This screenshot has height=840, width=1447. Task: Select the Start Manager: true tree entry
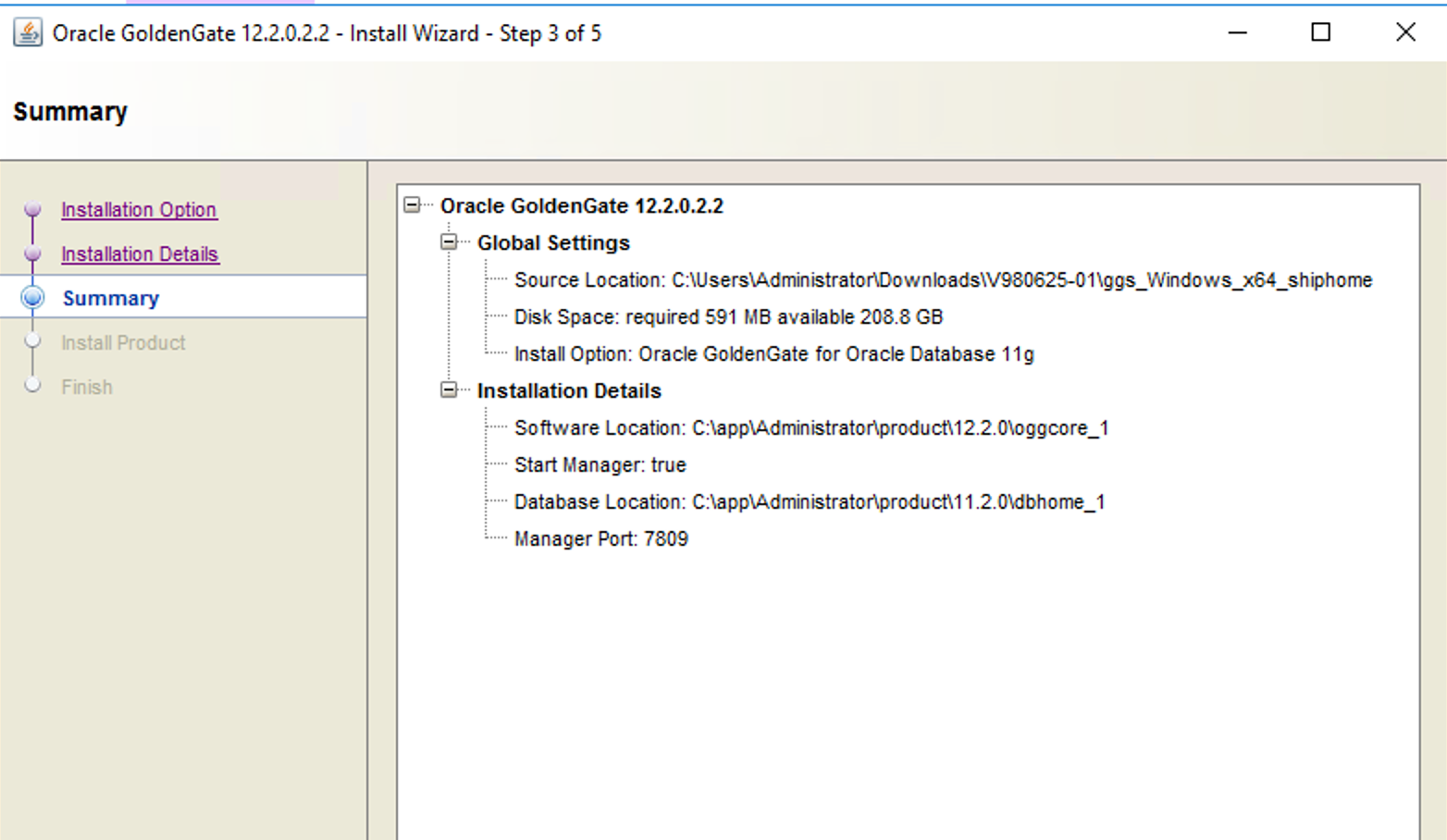[600, 464]
